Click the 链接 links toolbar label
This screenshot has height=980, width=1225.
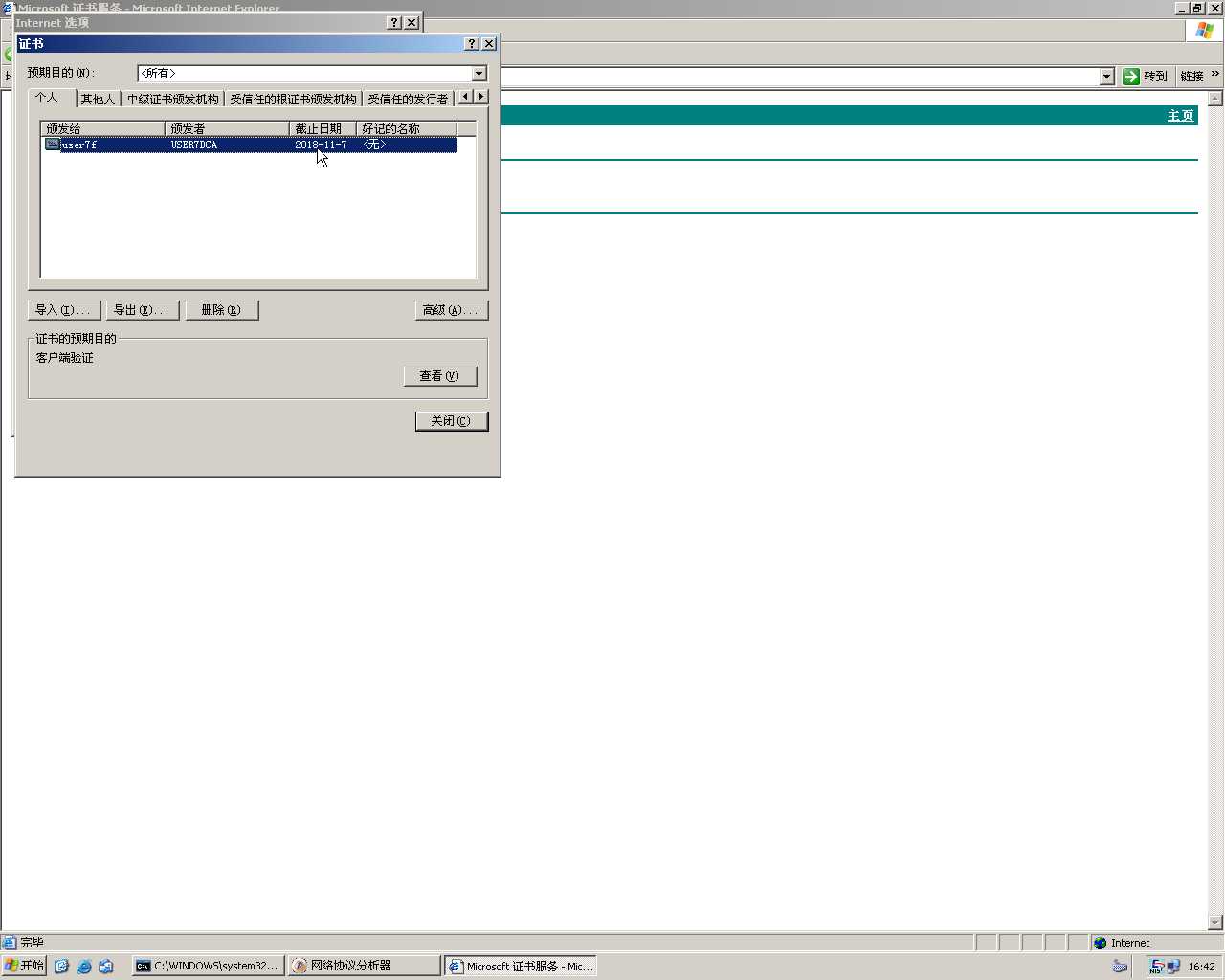coord(1192,77)
